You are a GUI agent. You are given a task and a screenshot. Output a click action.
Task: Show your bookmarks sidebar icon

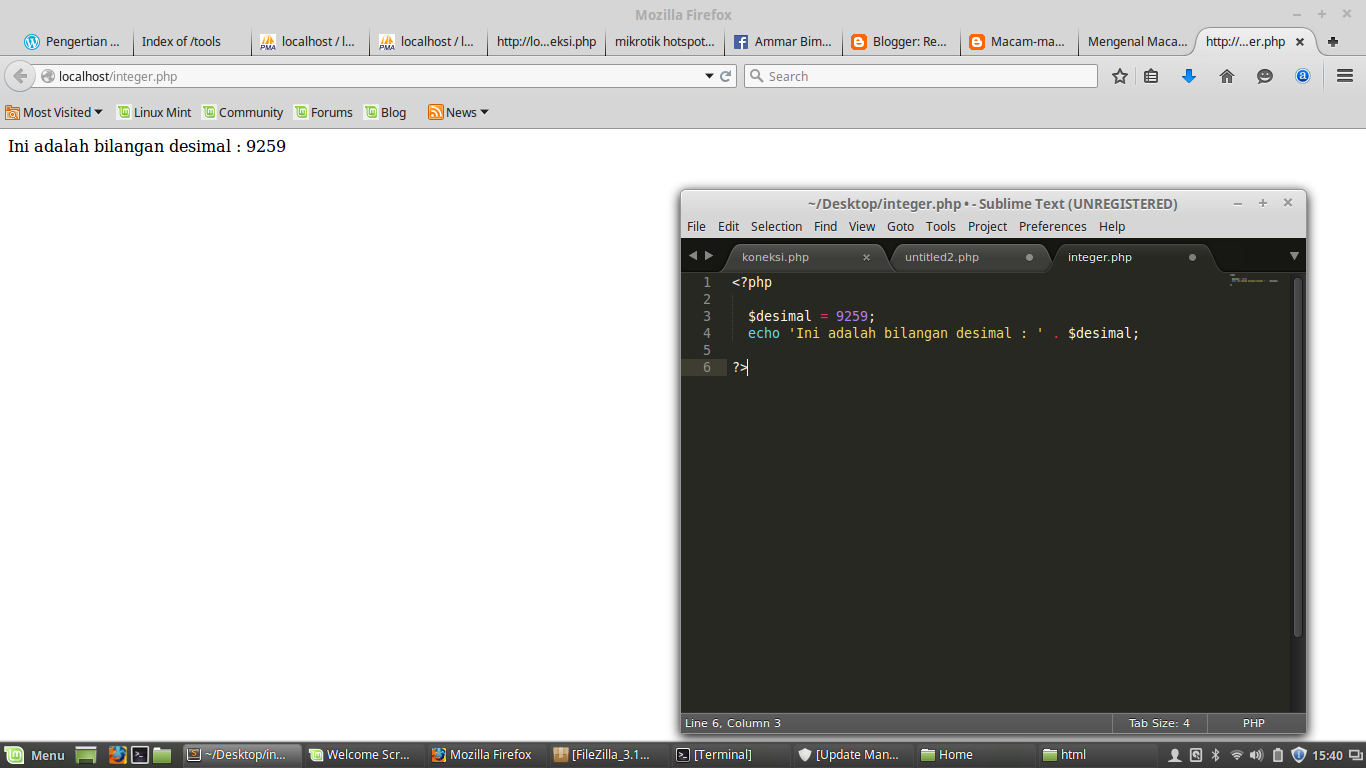point(1151,76)
